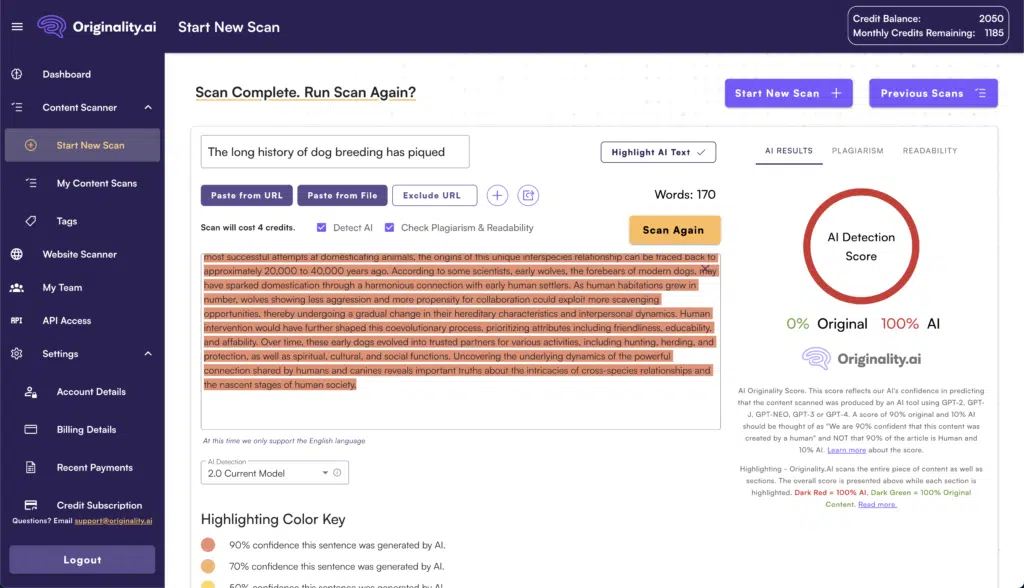The width and height of the screenshot is (1024, 588).
Task: Toggle the Detect AI checkbox
Action: (x=321, y=227)
